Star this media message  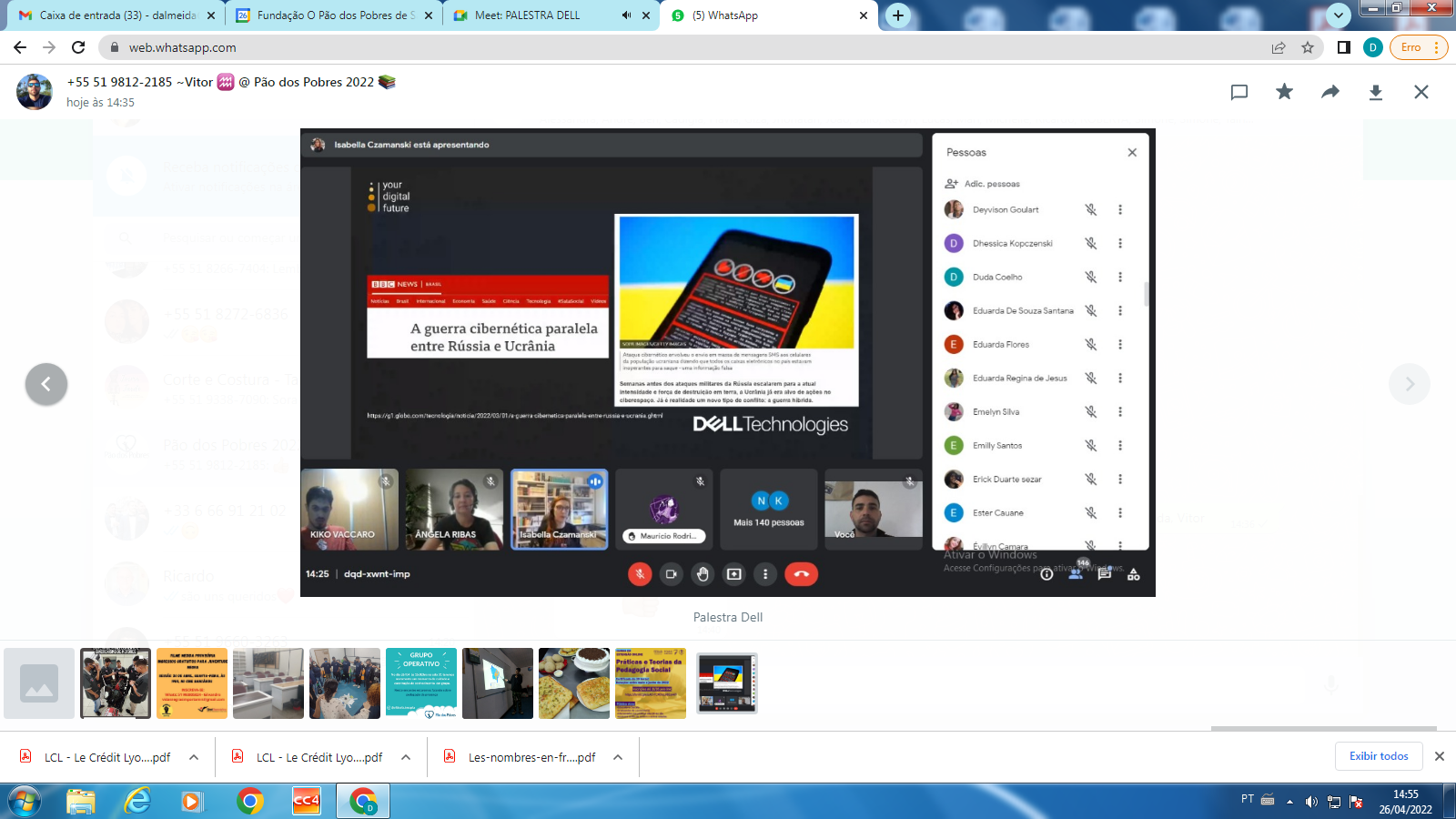[x=1284, y=92]
